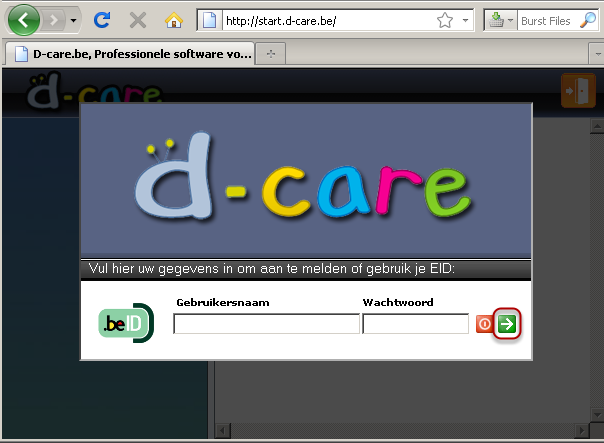This screenshot has width=604, height=443.
Task: Click the address bar showing start.d-care.be
Action: [x=320, y=20]
